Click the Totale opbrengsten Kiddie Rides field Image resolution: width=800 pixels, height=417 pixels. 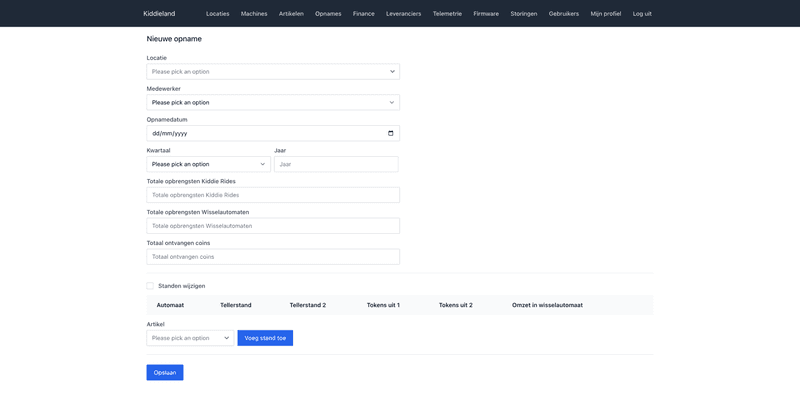pos(272,195)
